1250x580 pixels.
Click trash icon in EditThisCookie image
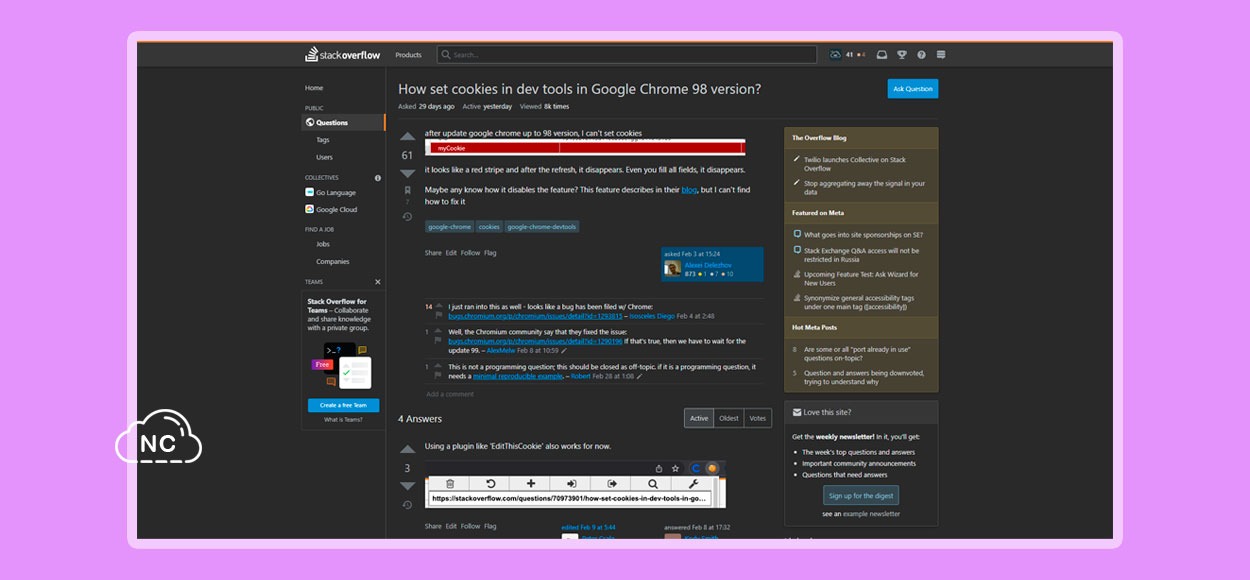(450, 483)
